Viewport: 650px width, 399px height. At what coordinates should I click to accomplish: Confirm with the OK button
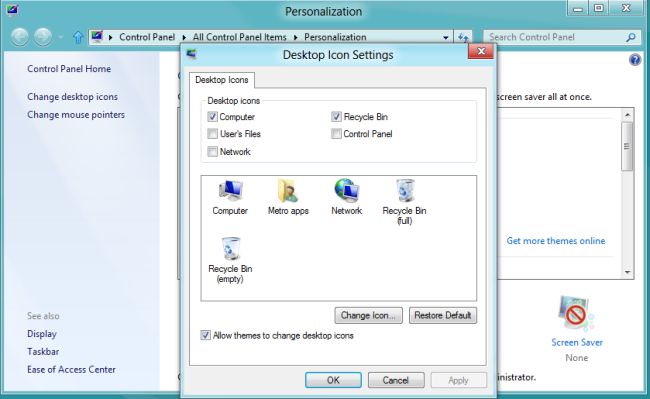click(333, 380)
